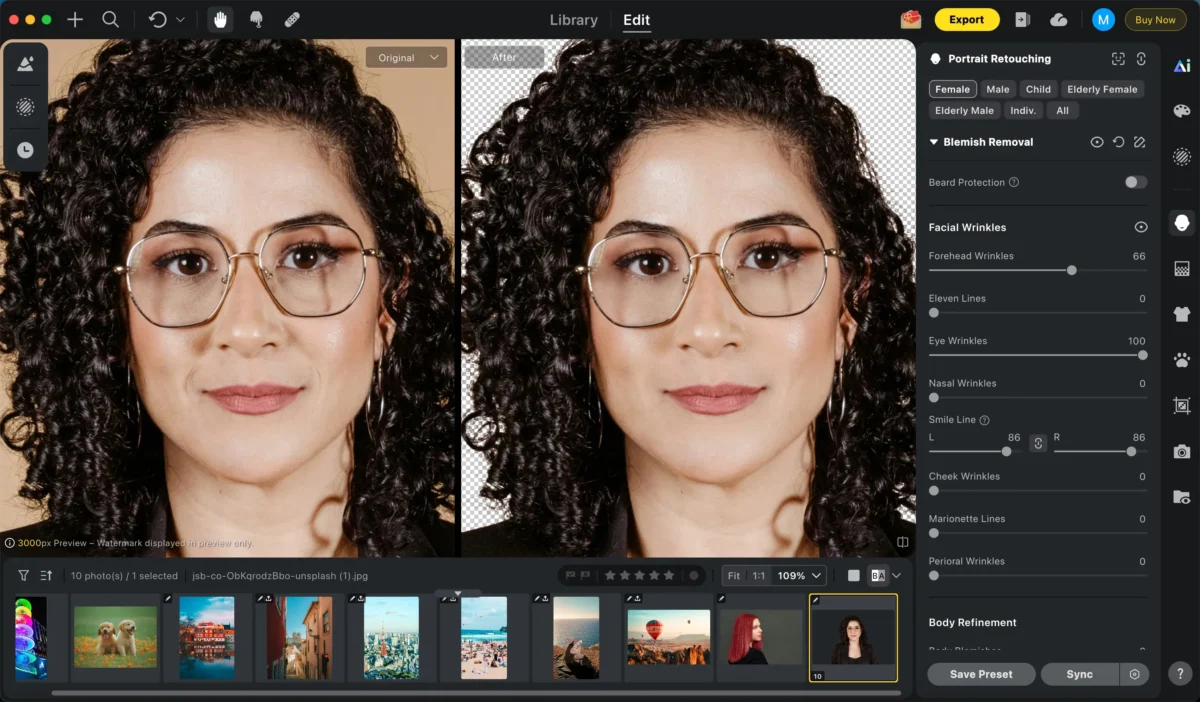
Task: Open the color palette adjustments panel
Action: [x=1181, y=111]
